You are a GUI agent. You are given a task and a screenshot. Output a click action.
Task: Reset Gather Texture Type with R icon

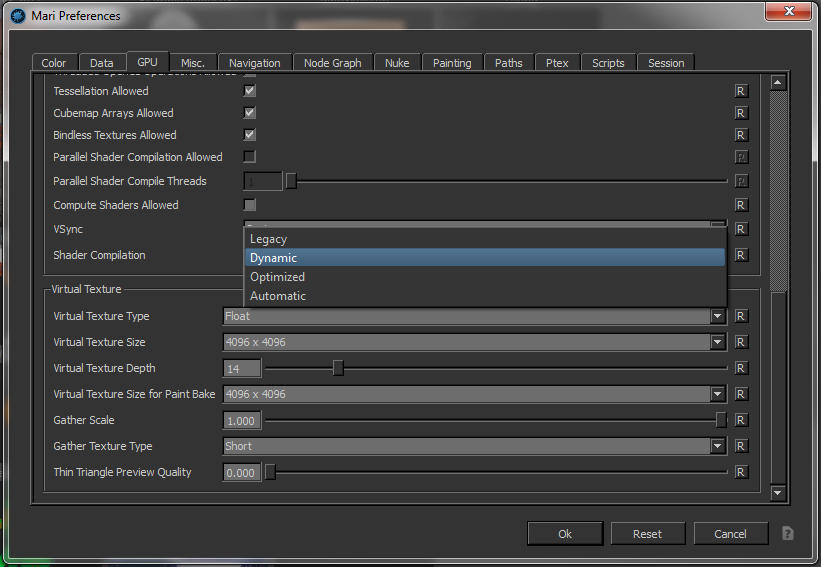[x=740, y=447]
